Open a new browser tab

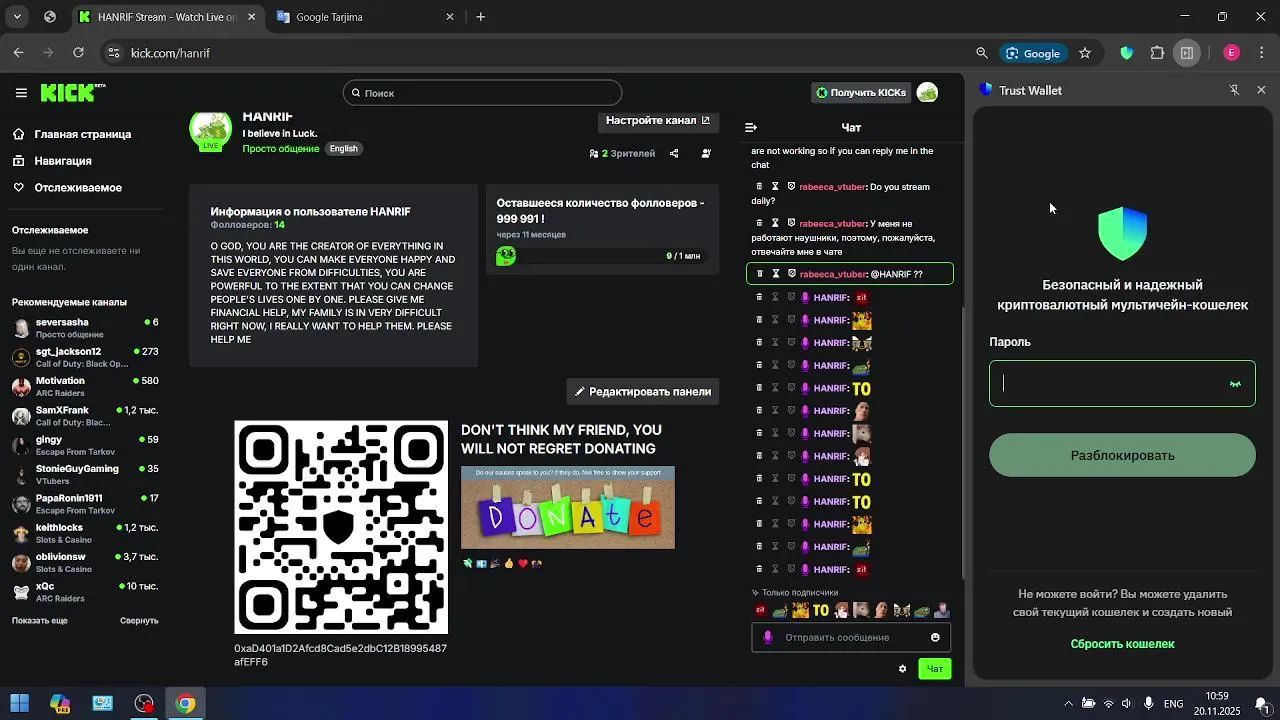[481, 17]
